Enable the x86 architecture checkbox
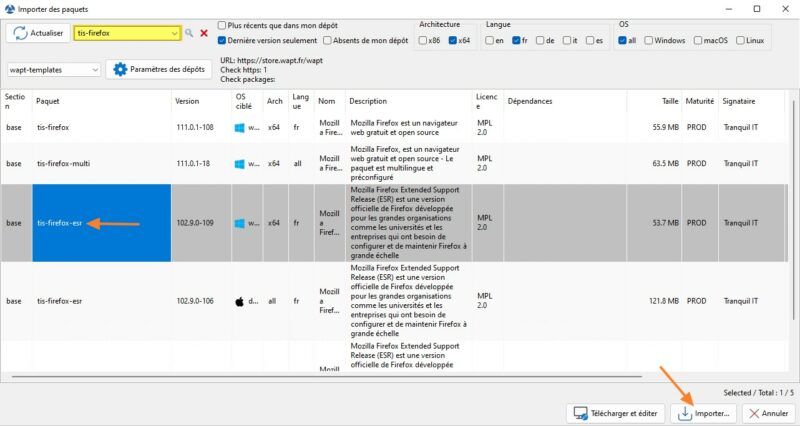The width and height of the screenshot is (800, 426). click(423, 40)
